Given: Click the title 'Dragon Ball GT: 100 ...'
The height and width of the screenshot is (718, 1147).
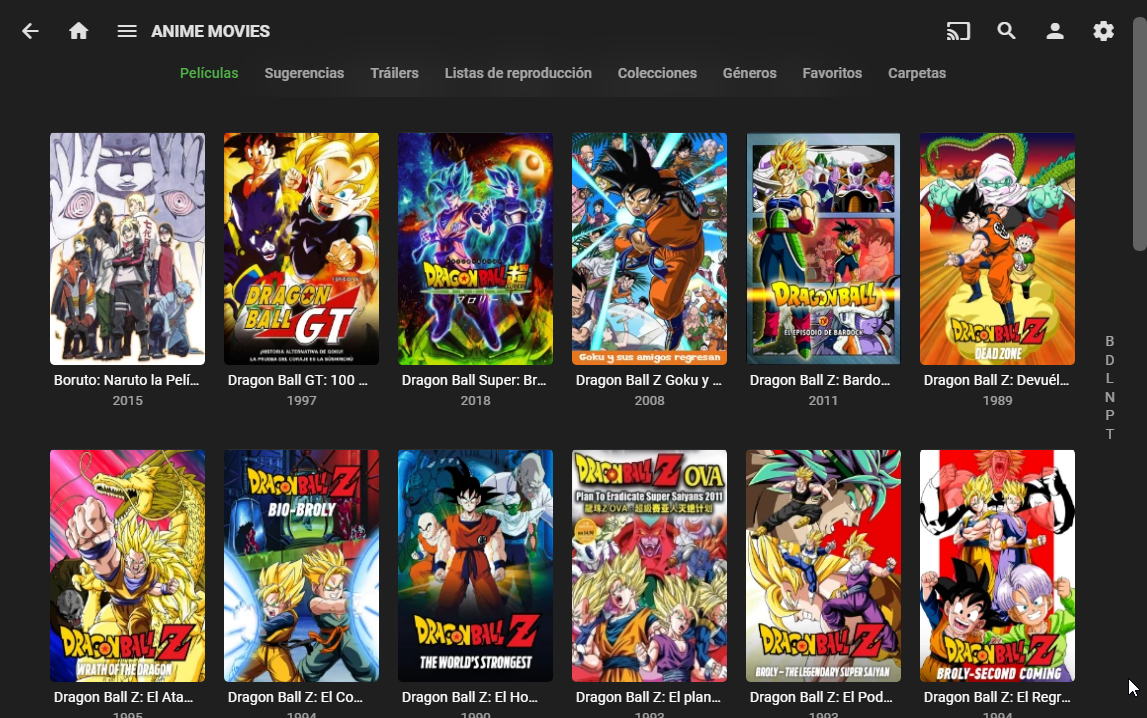Looking at the screenshot, I should (298, 380).
